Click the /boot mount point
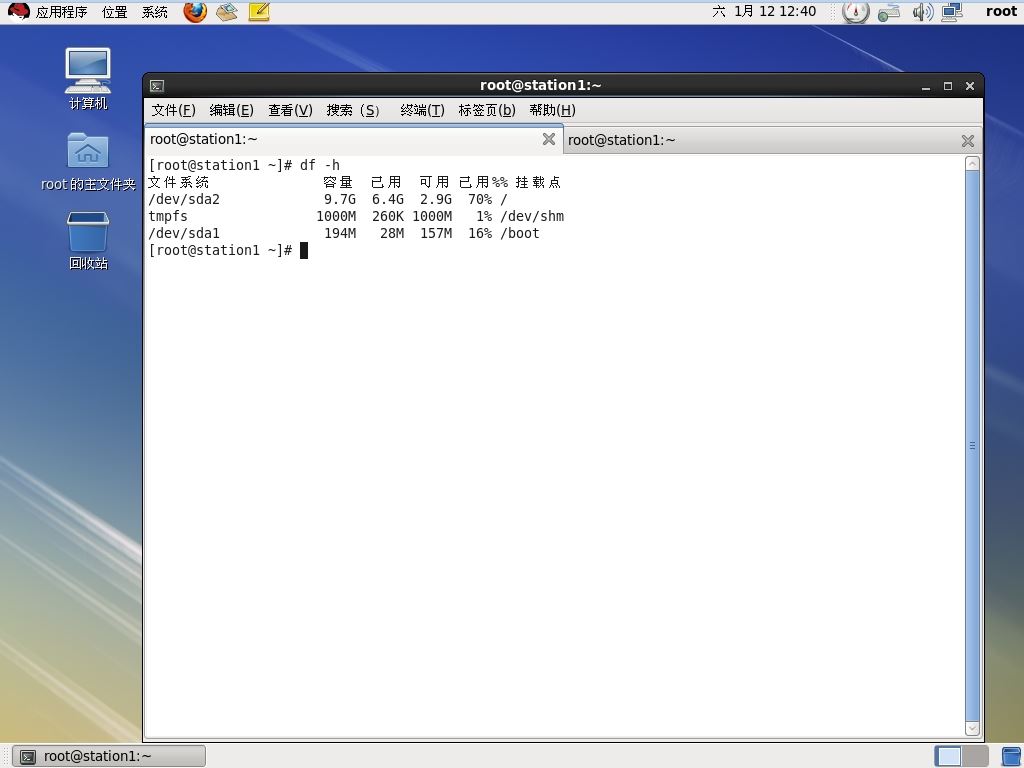 520,233
